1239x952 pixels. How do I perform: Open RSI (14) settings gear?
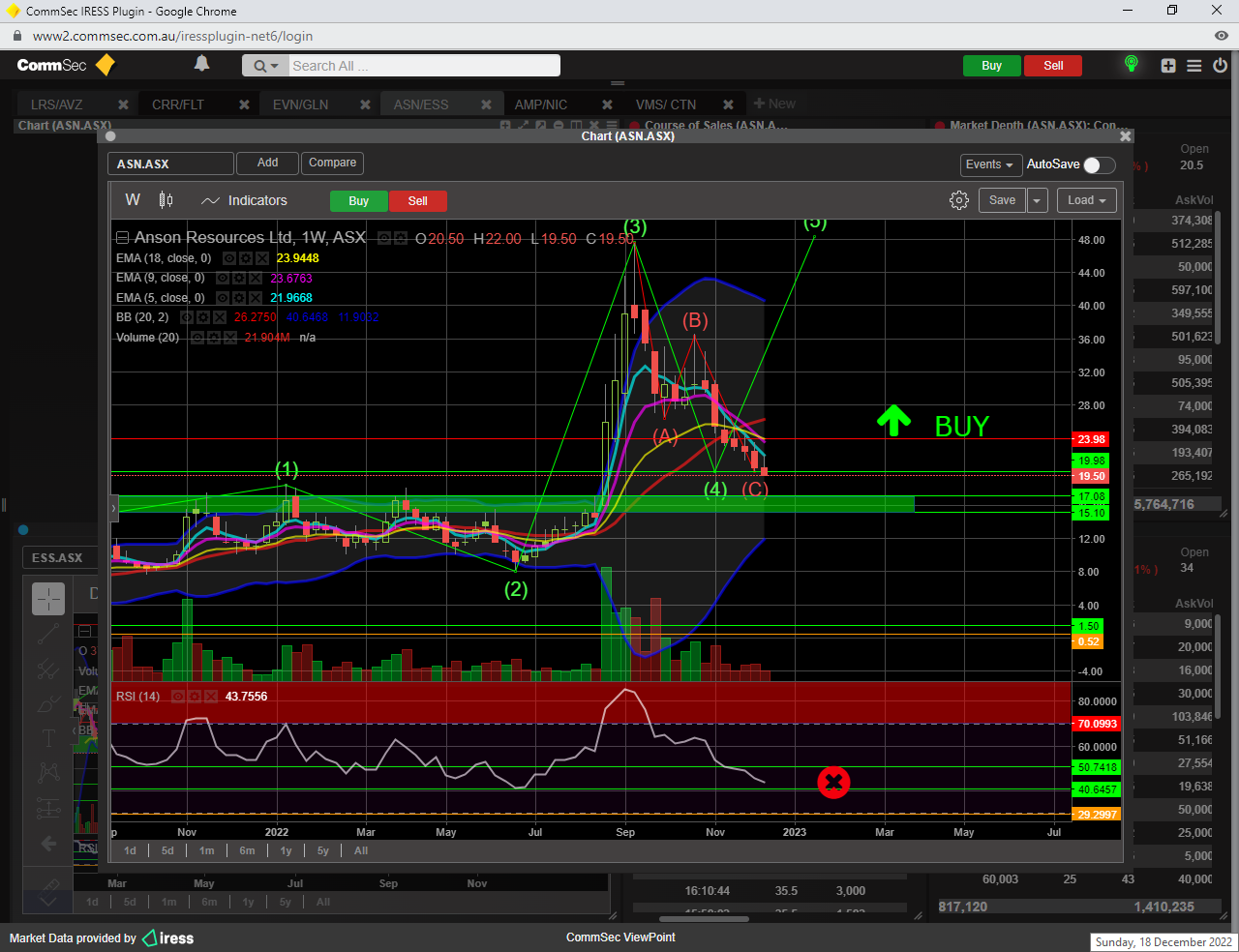coord(193,697)
